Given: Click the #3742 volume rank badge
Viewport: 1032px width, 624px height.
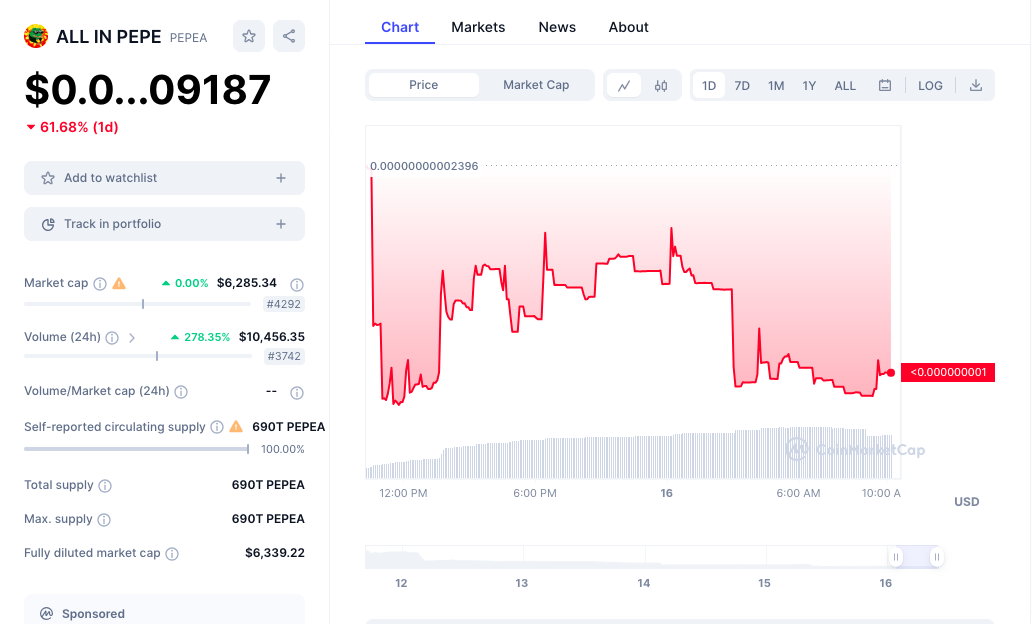Looking at the screenshot, I should click(x=283, y=356).
